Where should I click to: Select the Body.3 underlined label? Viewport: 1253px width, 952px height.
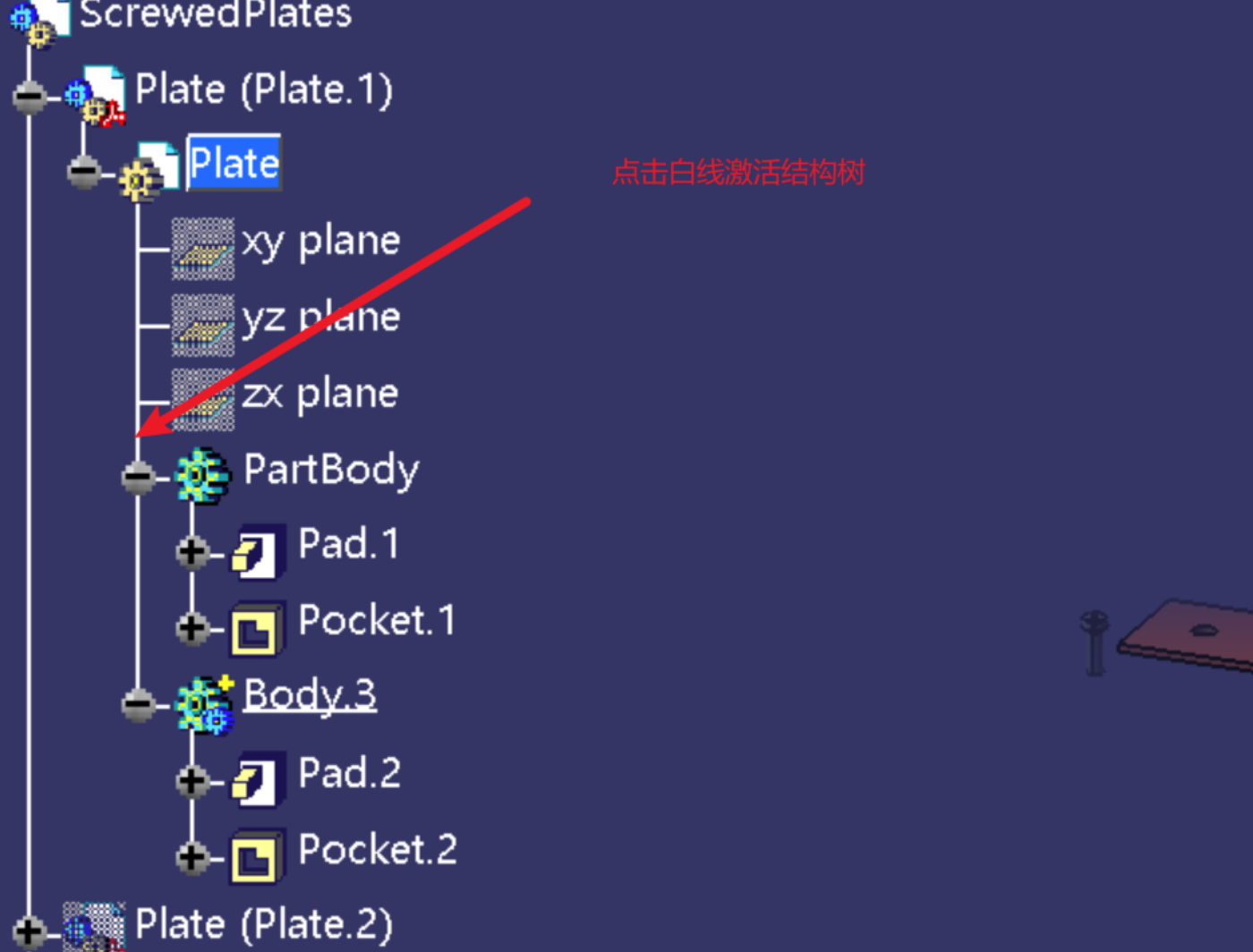point(310,695)
